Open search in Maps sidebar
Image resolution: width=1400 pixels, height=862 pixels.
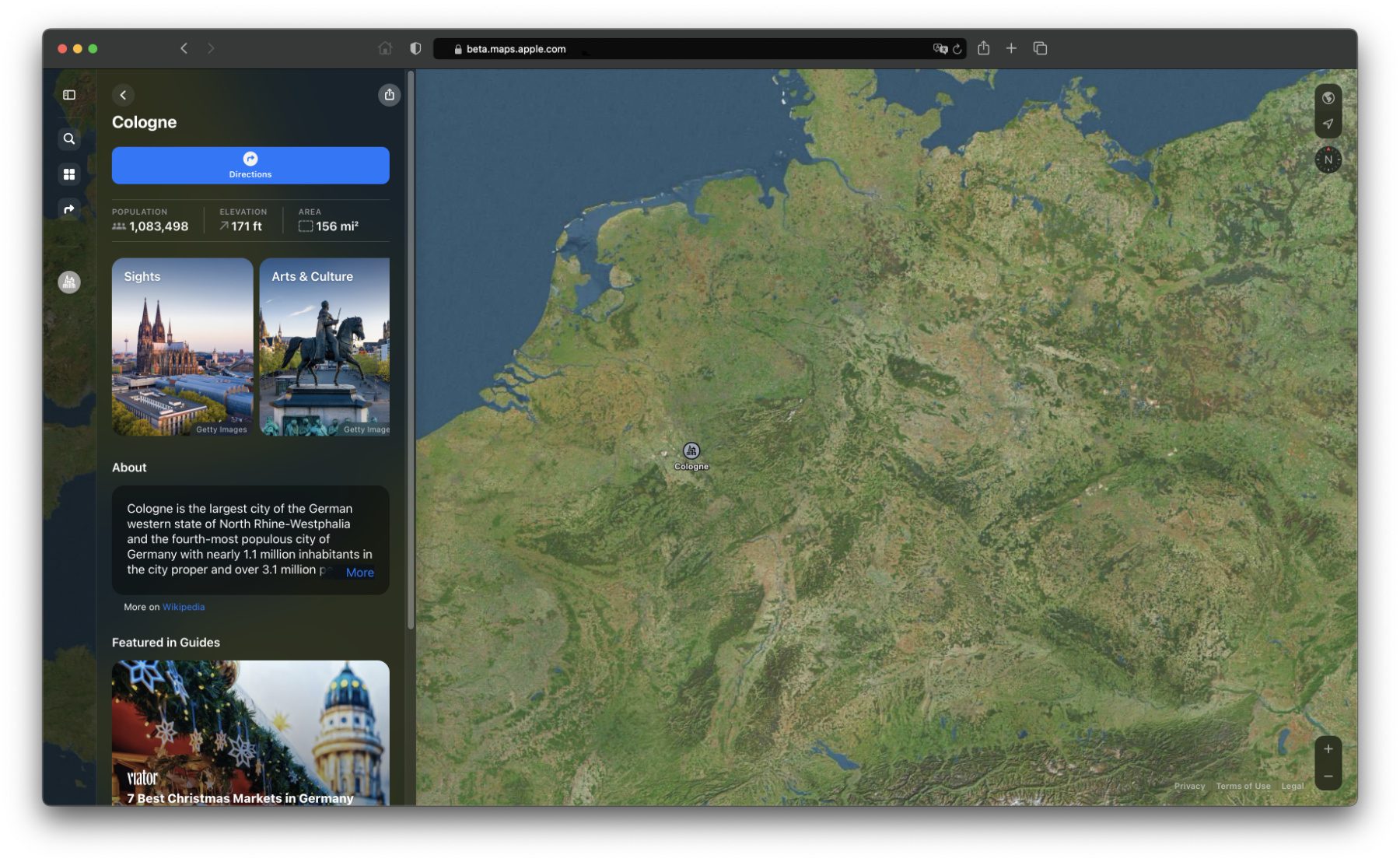click(x=69, y=138)
